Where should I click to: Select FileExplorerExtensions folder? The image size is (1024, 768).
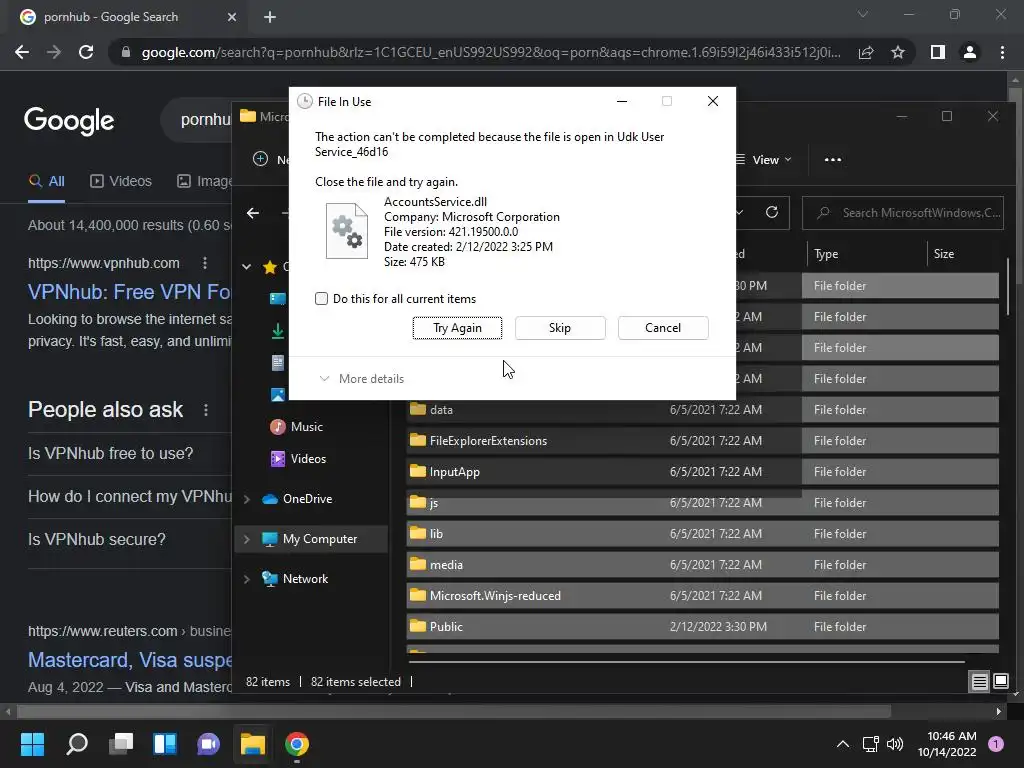coord(702,441)
